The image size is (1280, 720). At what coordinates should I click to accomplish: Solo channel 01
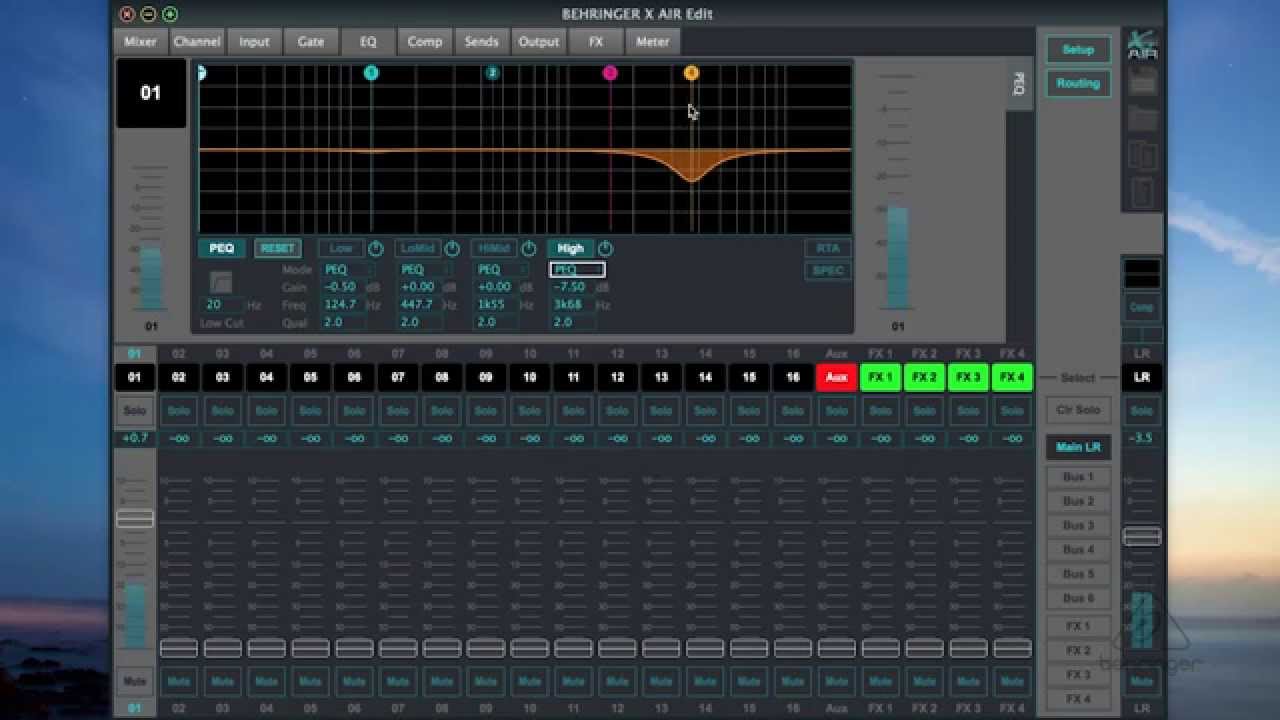(x=134, y=410)
